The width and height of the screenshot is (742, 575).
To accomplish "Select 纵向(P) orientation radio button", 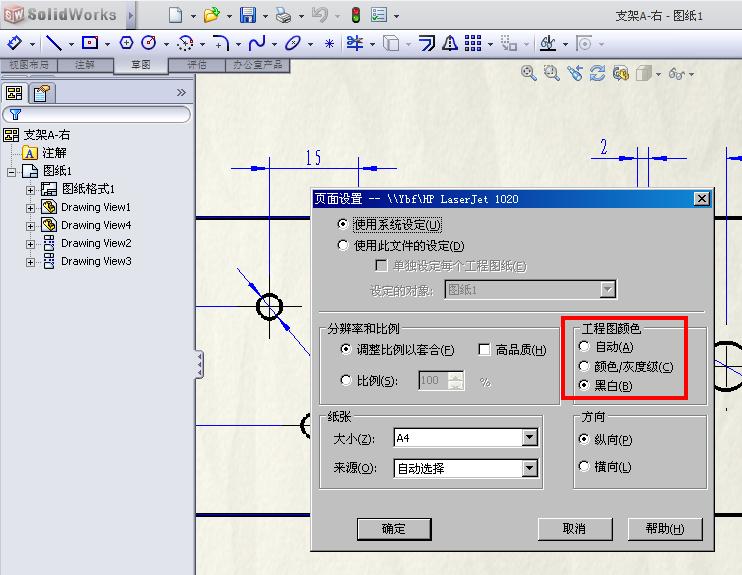I will [x=584, y=439].
